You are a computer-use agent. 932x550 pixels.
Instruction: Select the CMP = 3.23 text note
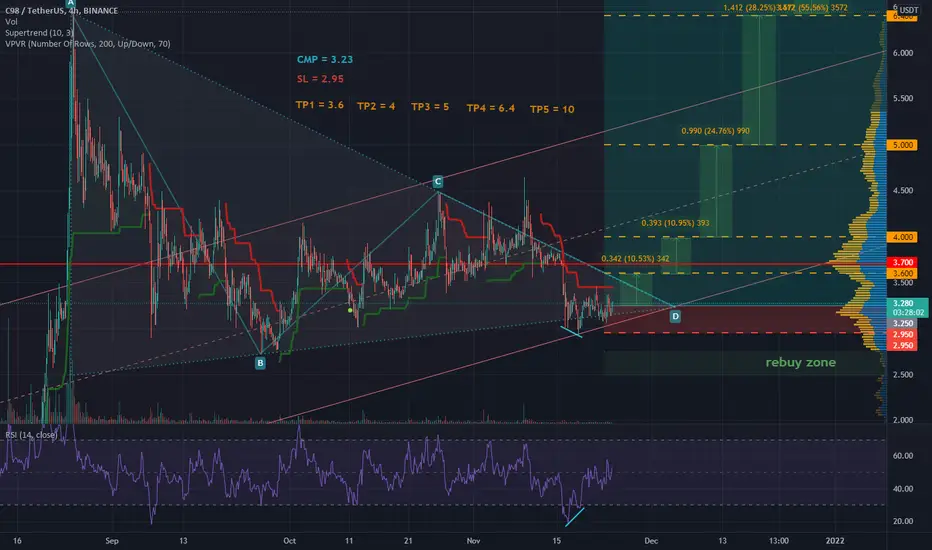point(325,59)
